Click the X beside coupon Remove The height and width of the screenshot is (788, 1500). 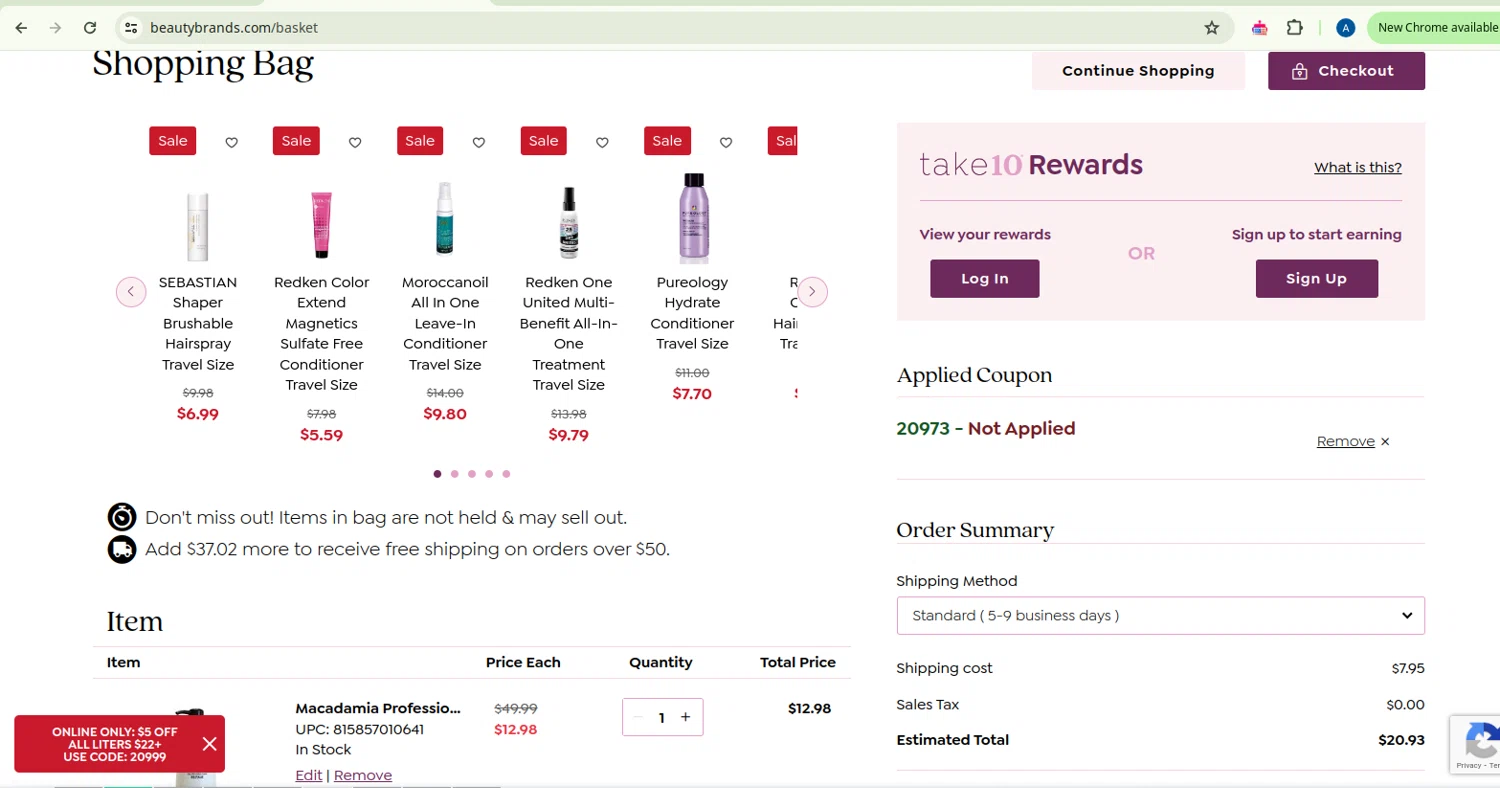(x=1385, y=441)
